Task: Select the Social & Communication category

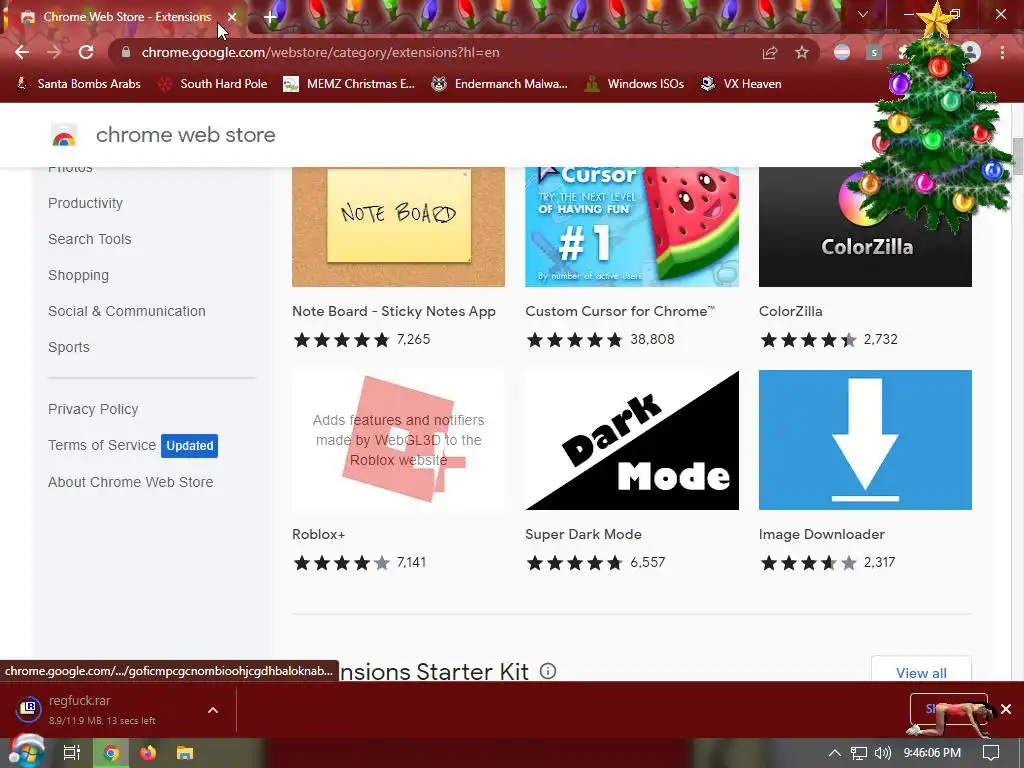Action: pos(127,311)
